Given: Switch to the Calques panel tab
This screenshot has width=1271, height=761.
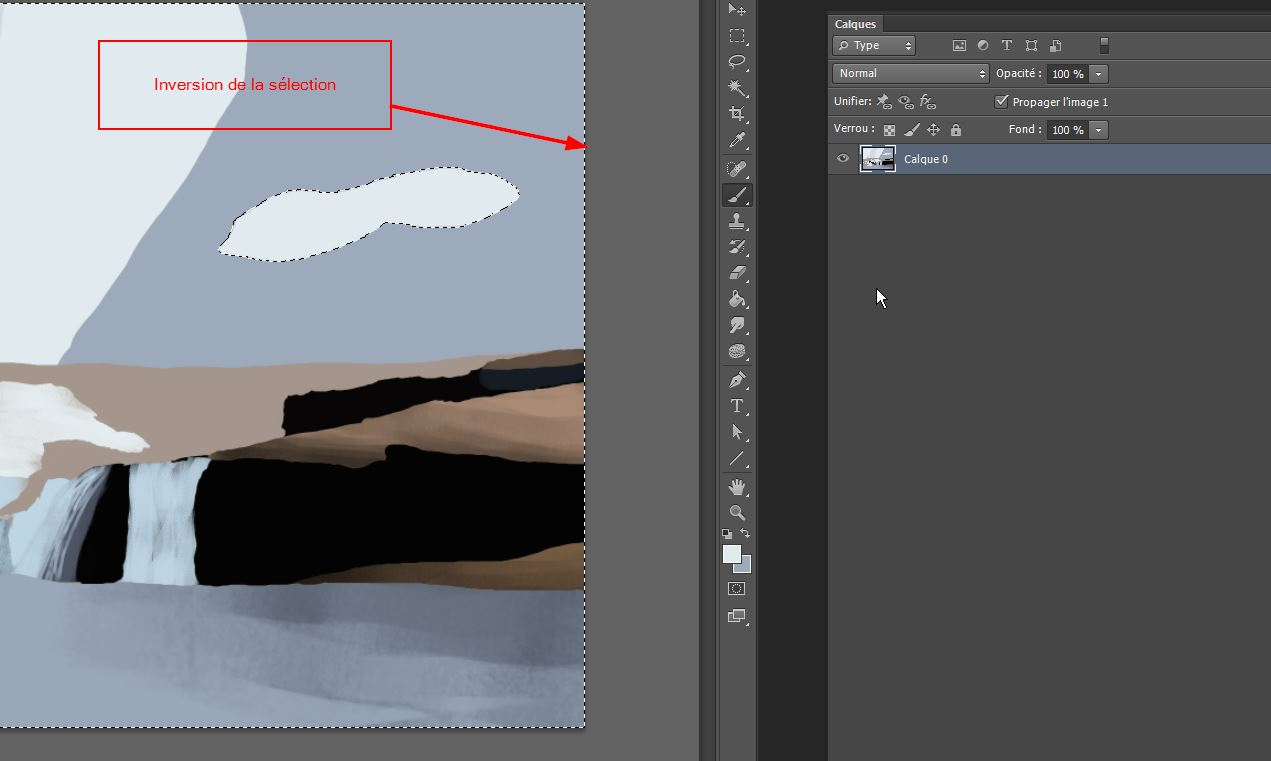Looking at the screenshot, I should [855, 24].
